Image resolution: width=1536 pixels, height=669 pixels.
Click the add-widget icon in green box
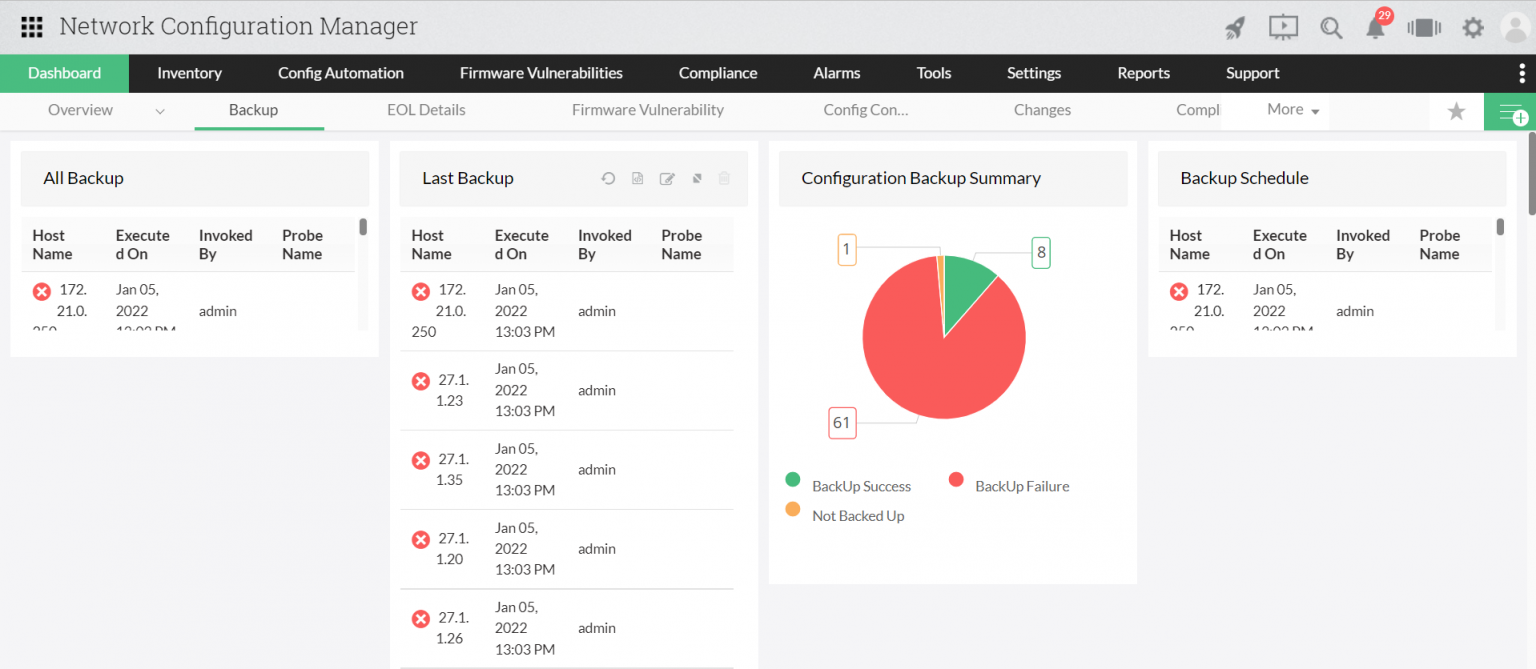click(1511, 113)
